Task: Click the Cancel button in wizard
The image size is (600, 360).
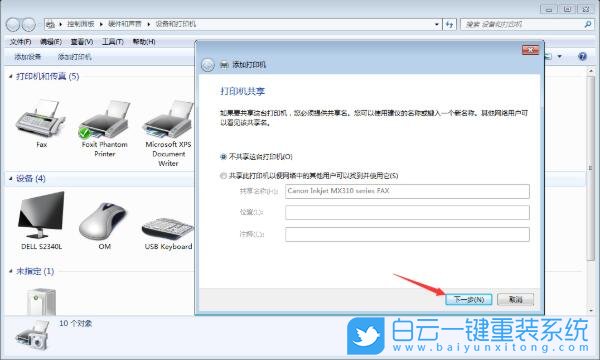Action: pyautogui.click(x=515, y=300)
